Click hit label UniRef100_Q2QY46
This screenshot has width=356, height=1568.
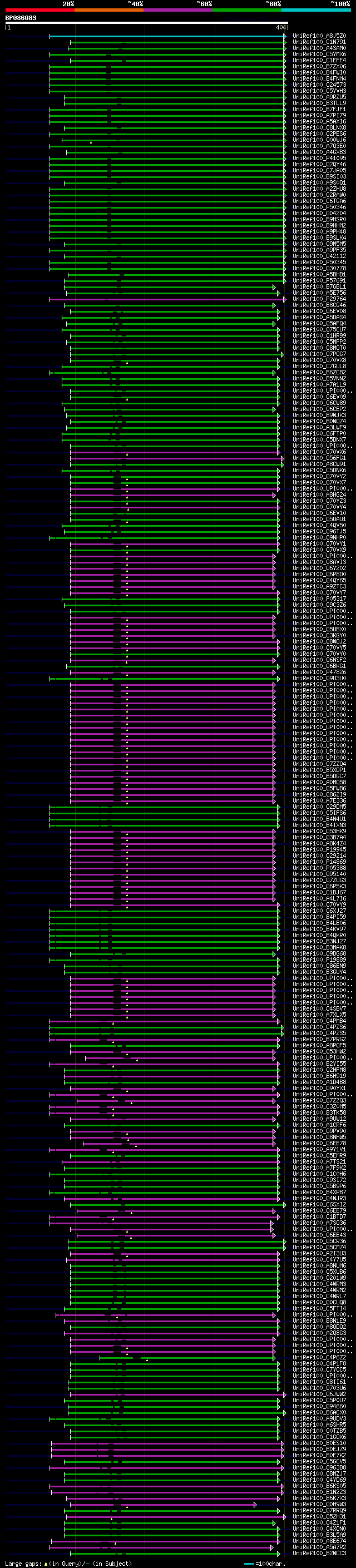click(319, 164)
